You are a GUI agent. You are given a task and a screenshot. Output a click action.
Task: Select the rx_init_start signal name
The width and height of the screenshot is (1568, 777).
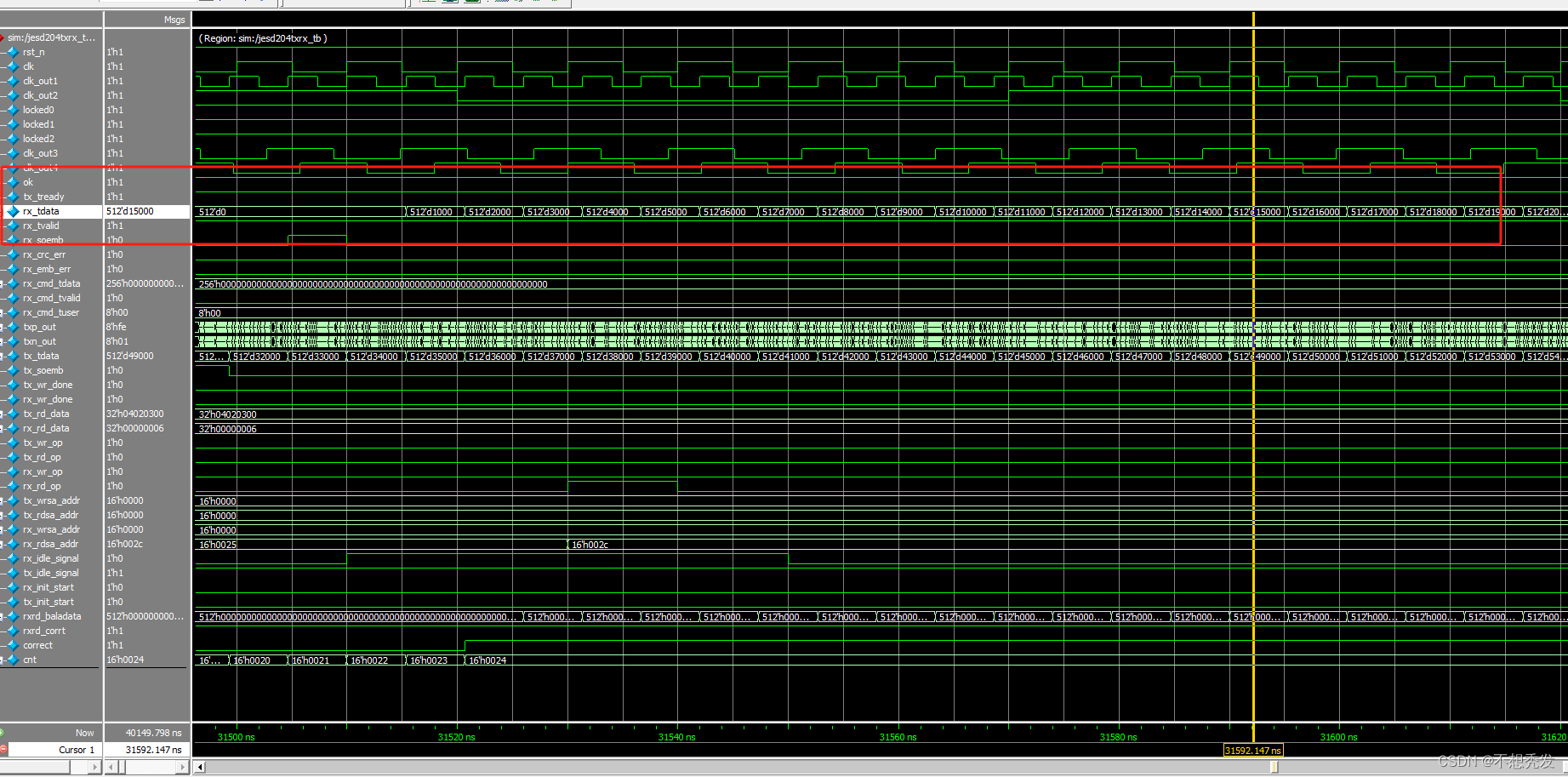coord(48,587)
